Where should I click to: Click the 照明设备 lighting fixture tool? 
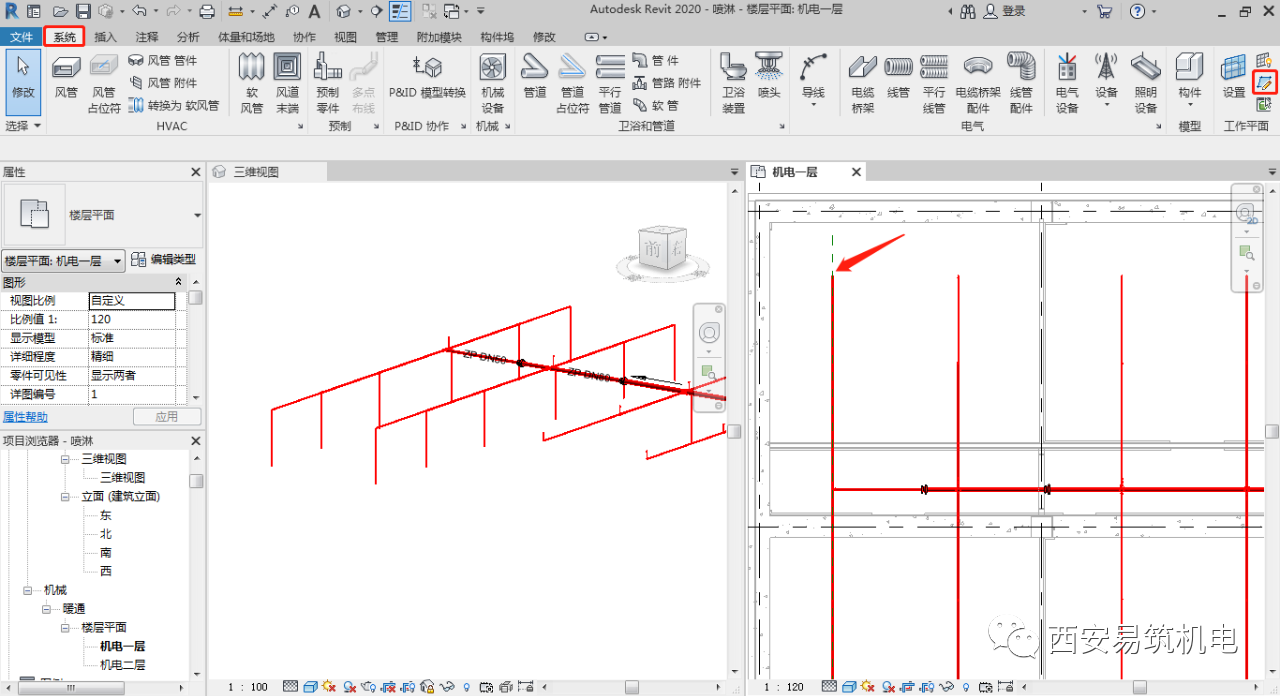coord(1145,84)
